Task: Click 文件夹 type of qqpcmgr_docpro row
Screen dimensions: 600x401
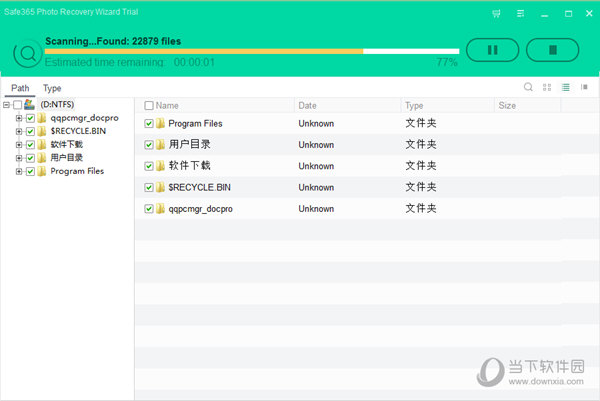Action: [x=421, y=209]
